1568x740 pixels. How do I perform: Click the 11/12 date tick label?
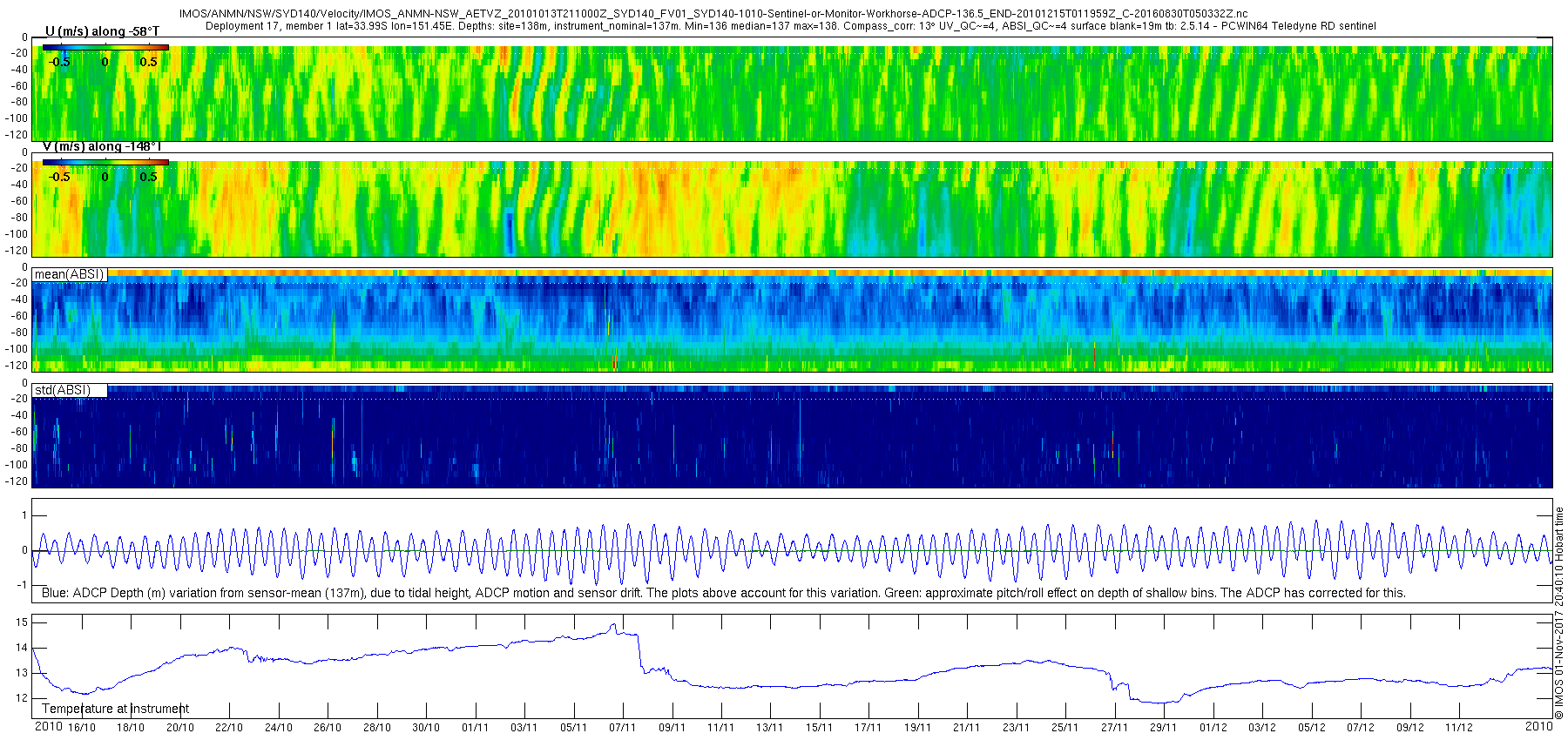[x=1459, y=727]
